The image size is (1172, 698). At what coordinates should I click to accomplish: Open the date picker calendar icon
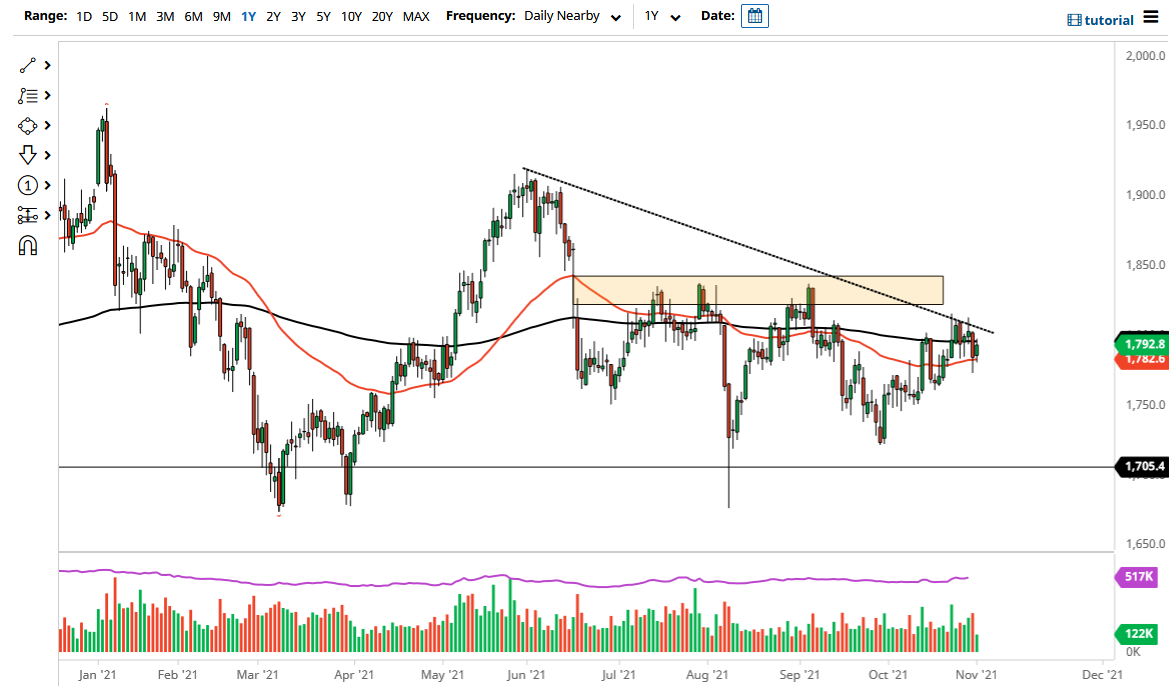point(755,16)
